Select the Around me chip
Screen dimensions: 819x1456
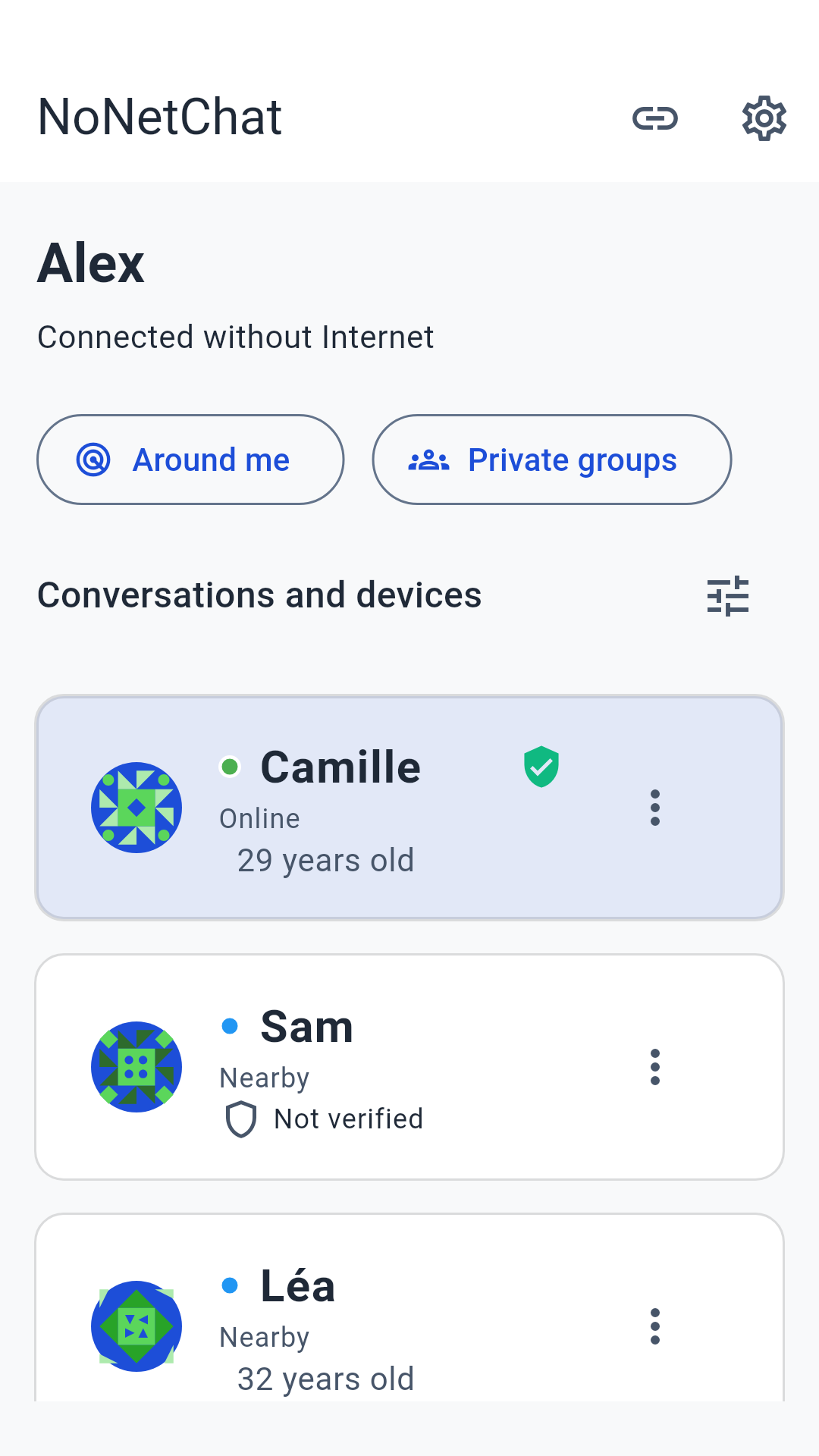190,460
